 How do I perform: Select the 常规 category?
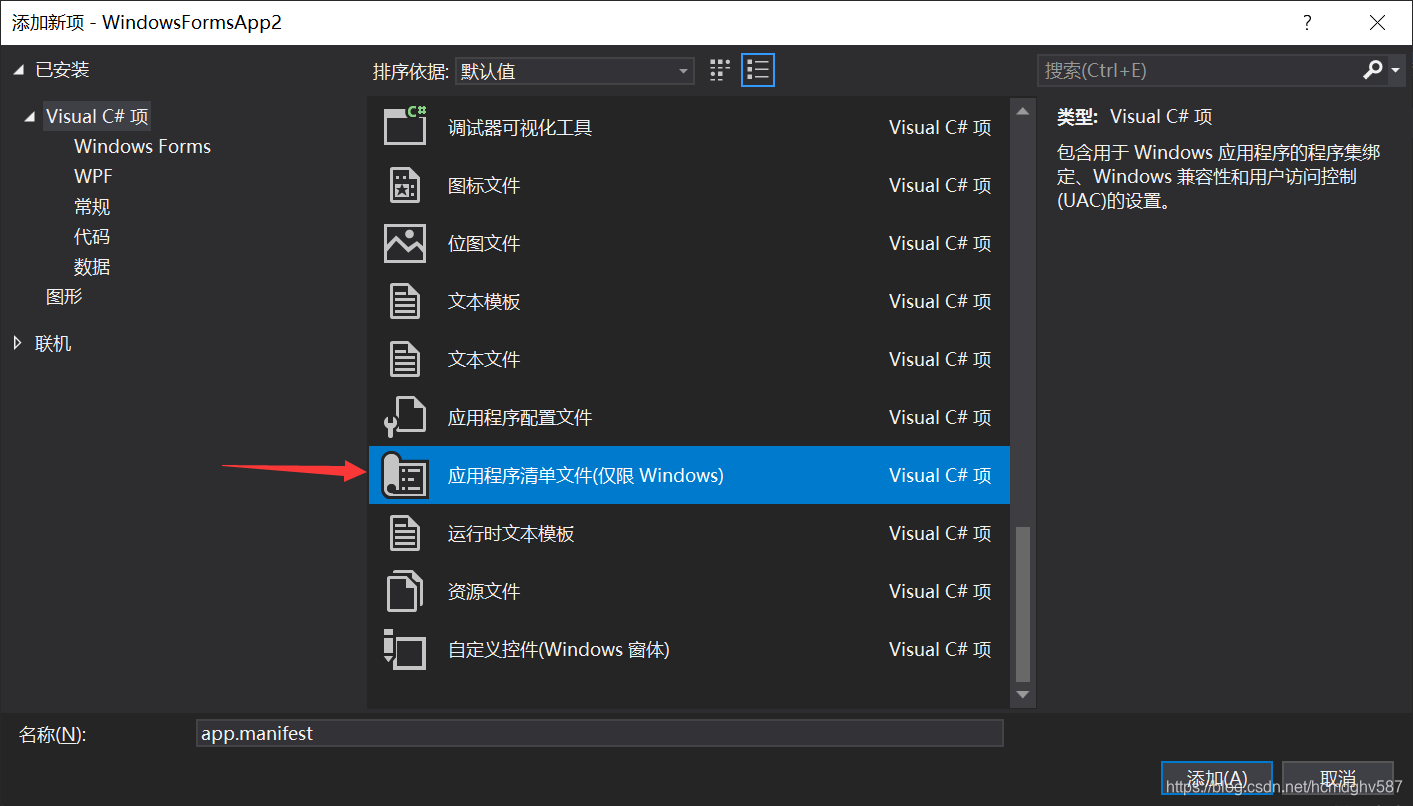[x=92, y=207]
